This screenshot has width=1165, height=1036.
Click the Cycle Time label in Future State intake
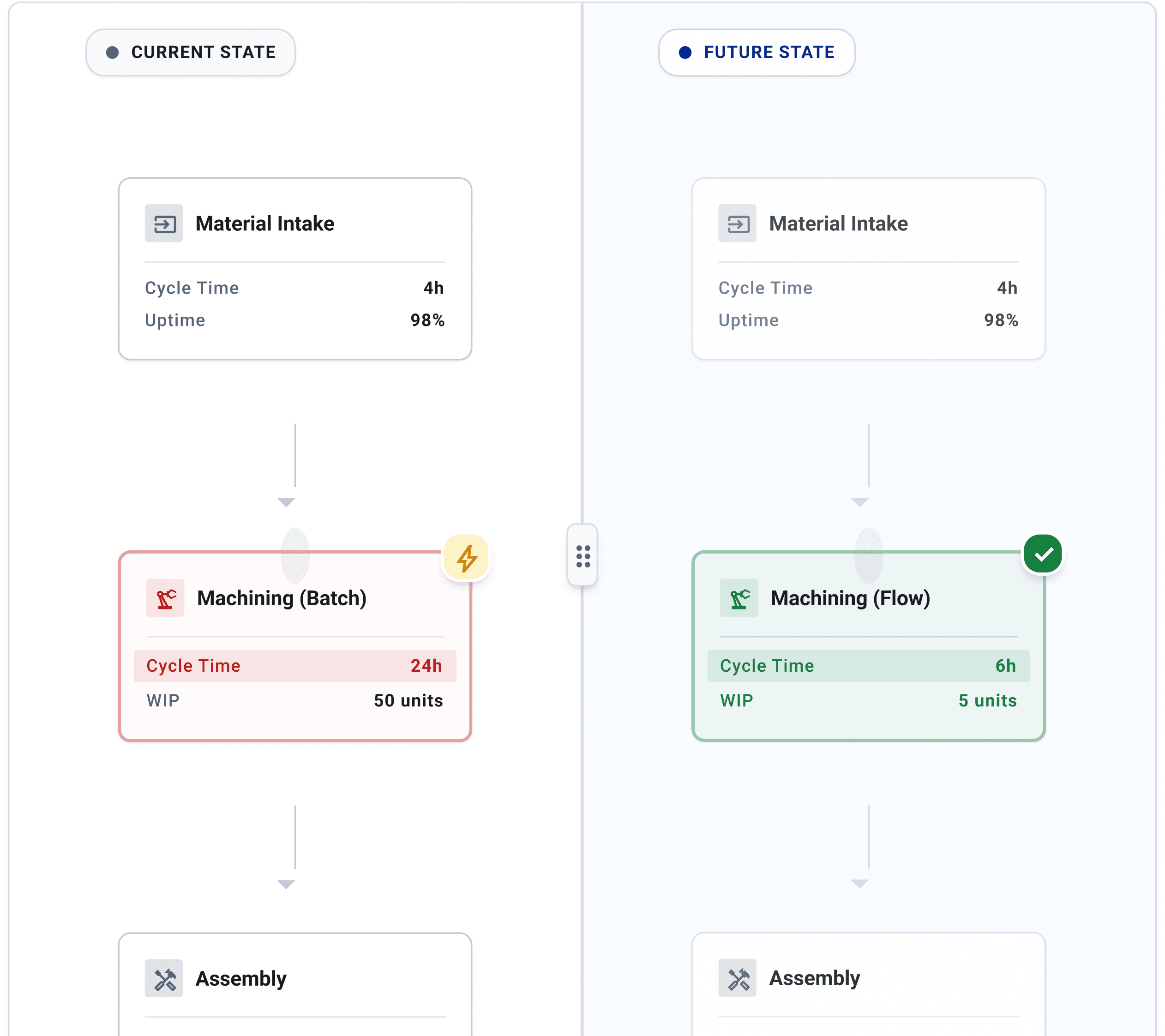(765, 288)
